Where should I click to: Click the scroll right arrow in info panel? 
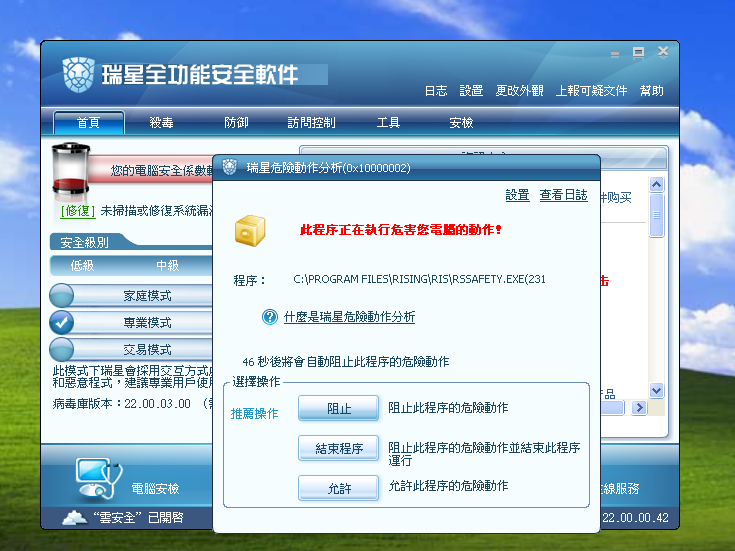(639, 408)
